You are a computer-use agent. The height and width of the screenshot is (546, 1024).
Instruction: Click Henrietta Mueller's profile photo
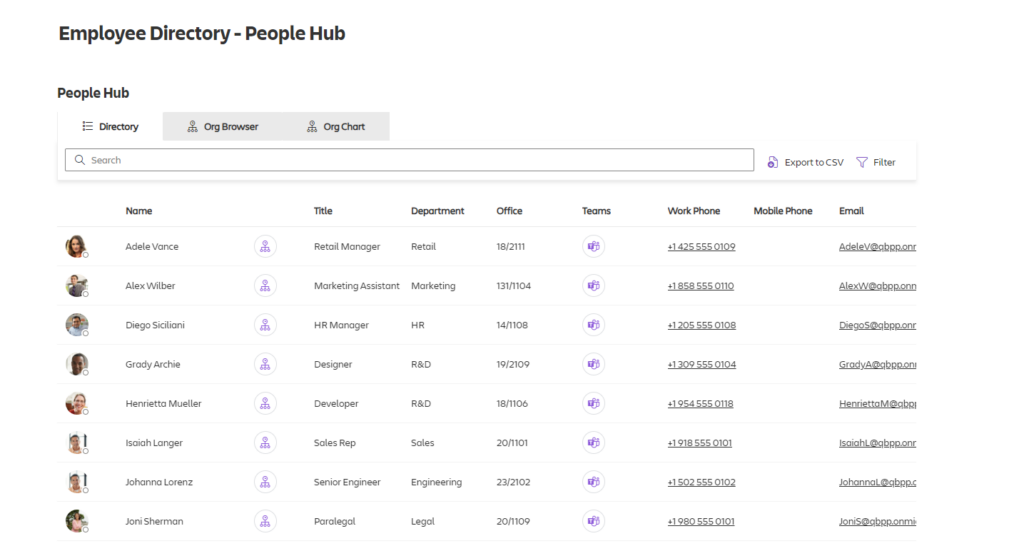[76, 403]
